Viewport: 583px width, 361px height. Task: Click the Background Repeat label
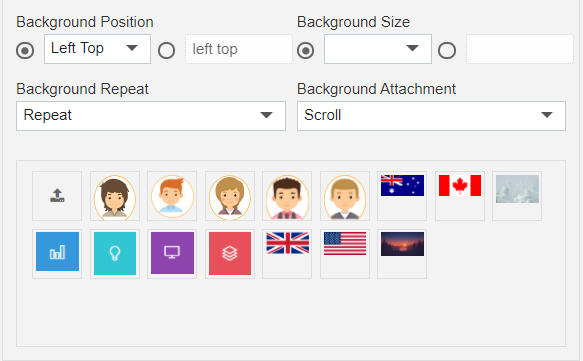point(82,89)
